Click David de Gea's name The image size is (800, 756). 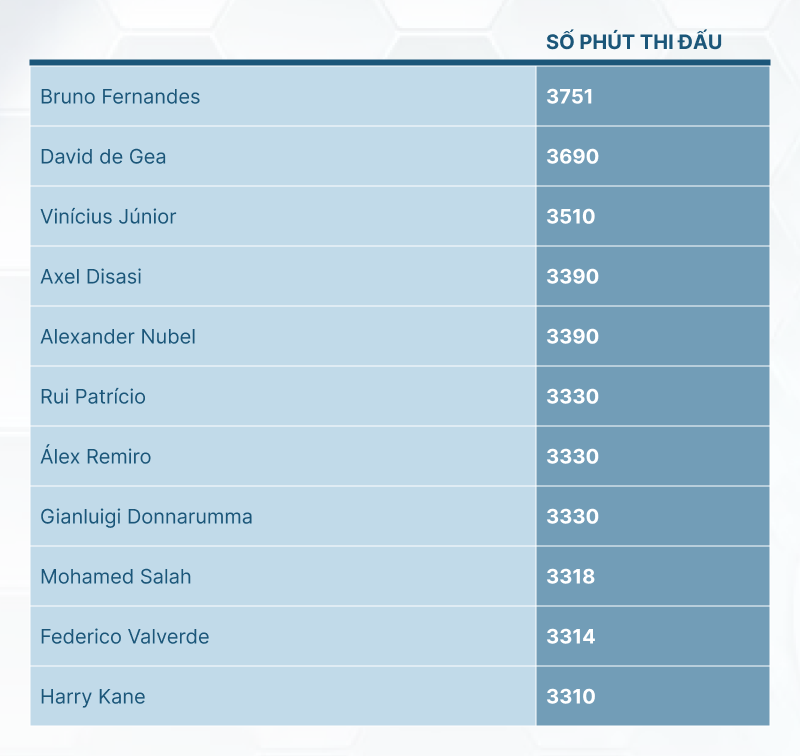103,157
